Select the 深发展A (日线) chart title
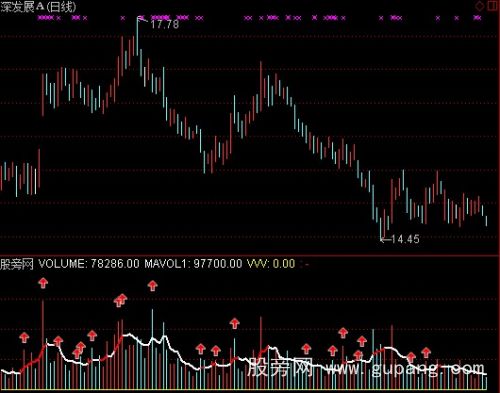This screenshot has width=500, height=393. click(38, 7)
